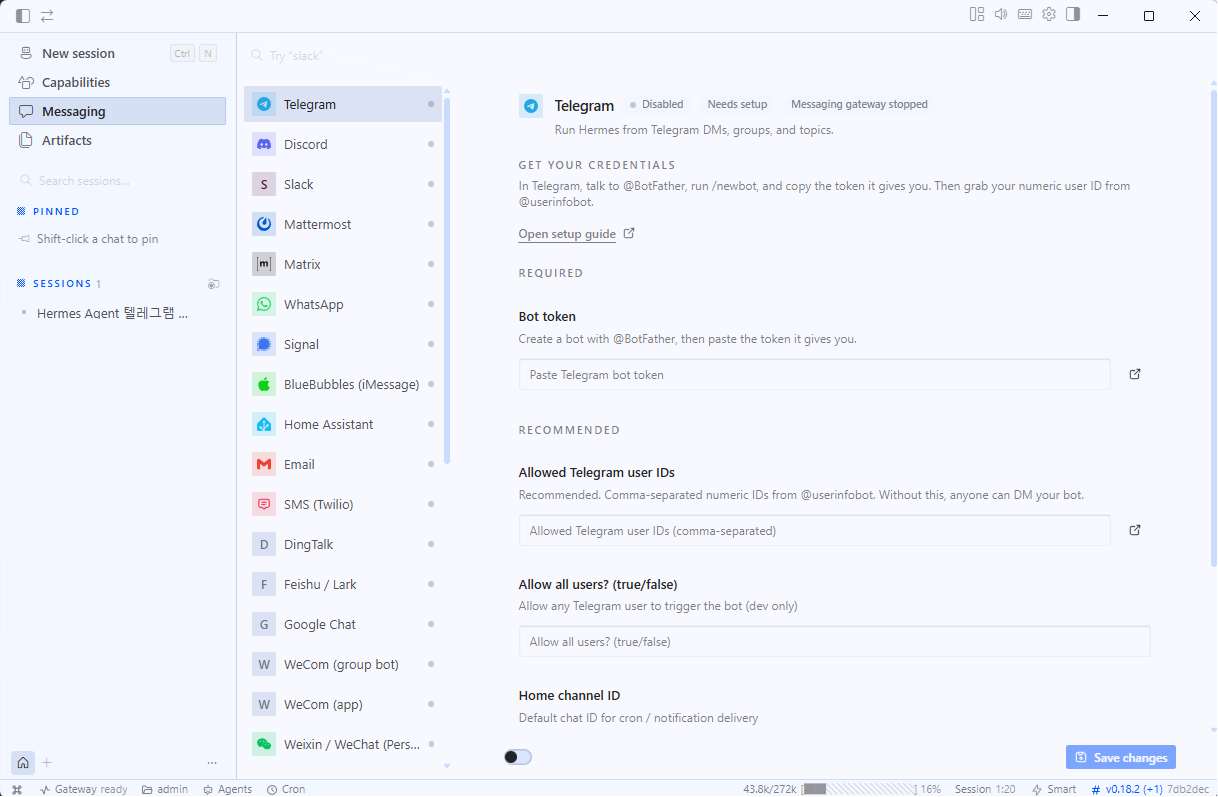Image resolution: width=1218 pixels, height=797 pixels.
Task: Click the Bot token input field
Action: click(x=814, y=375)
